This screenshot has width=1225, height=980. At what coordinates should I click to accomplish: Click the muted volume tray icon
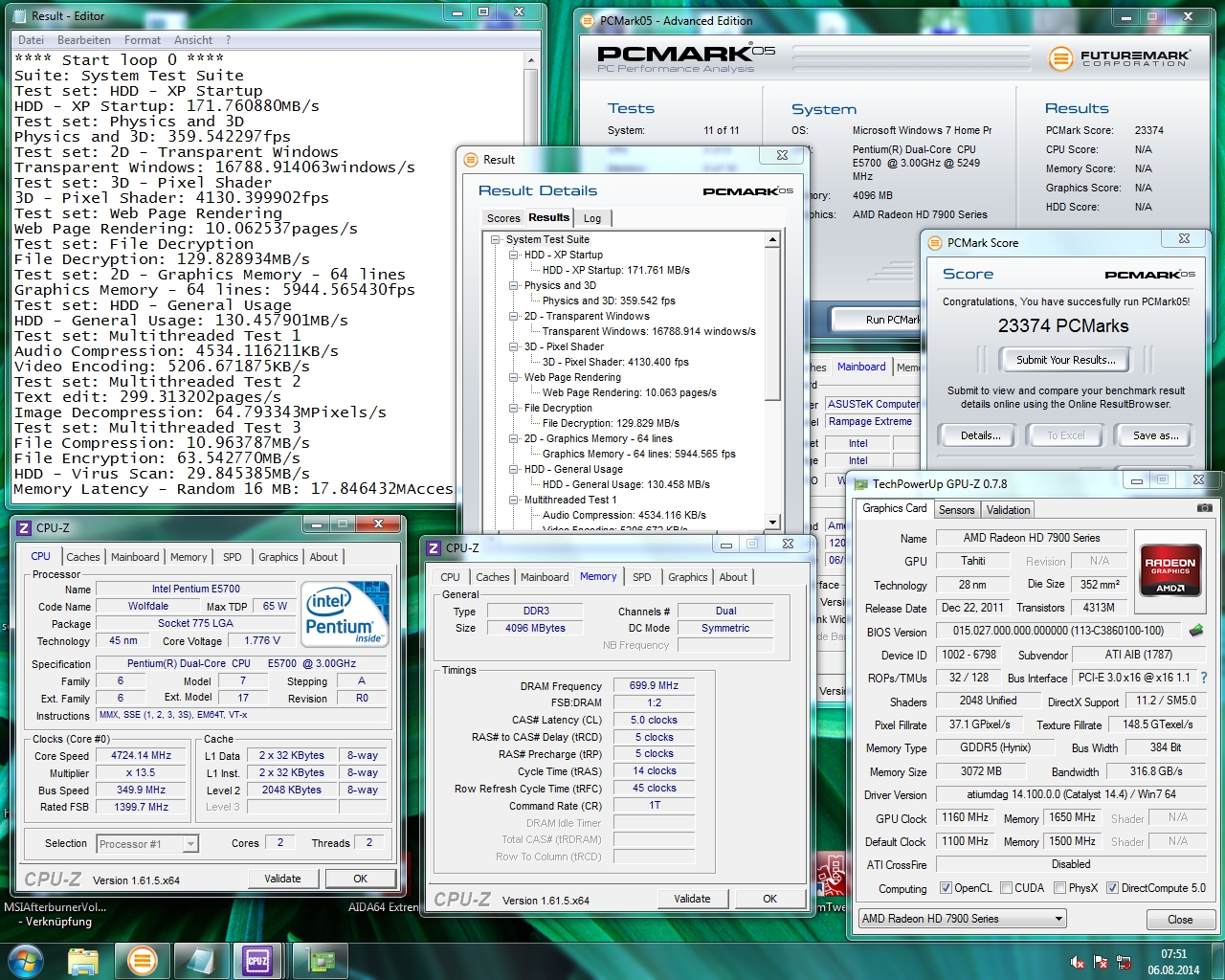[x=1078, y=962]
